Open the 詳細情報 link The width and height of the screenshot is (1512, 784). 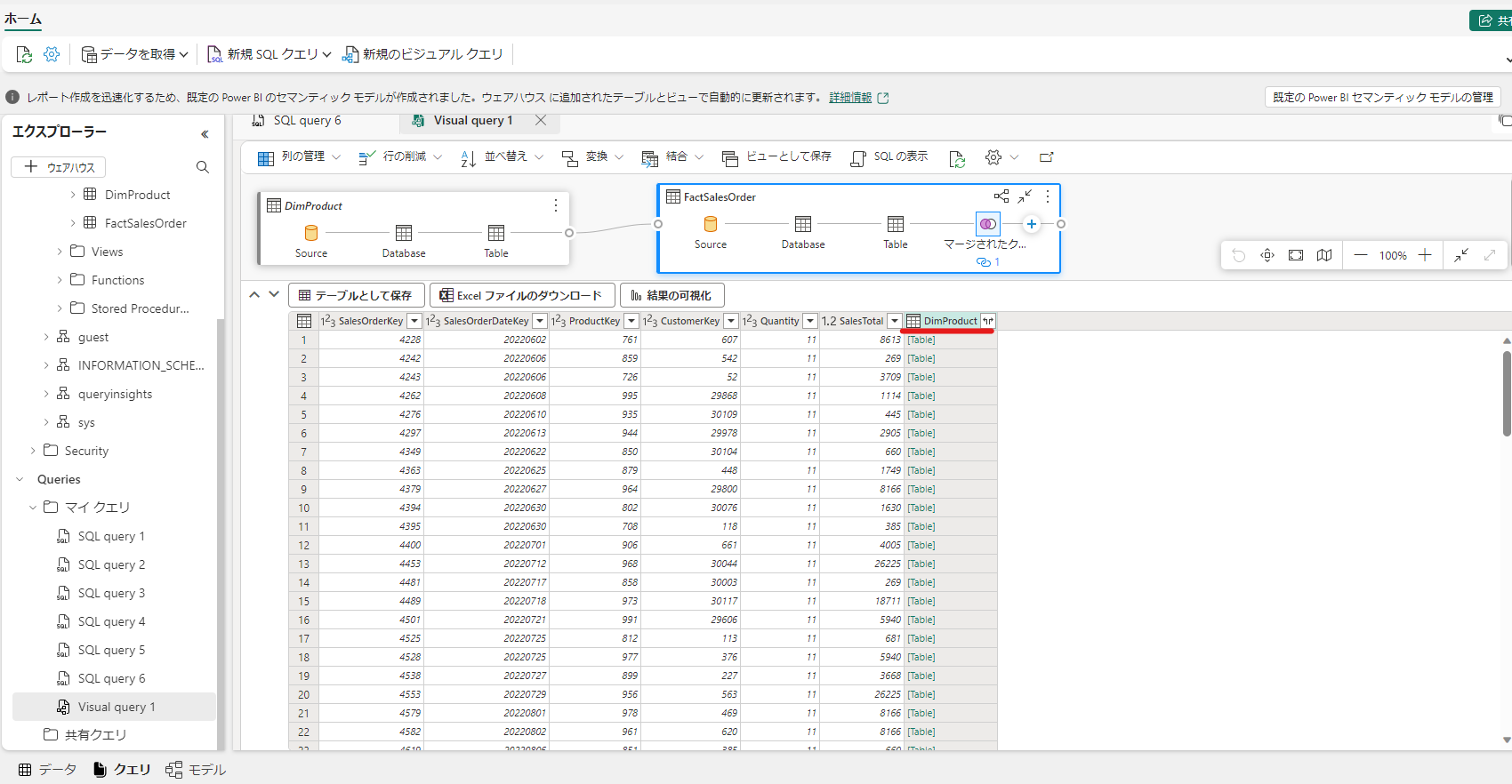click(850, 98)
